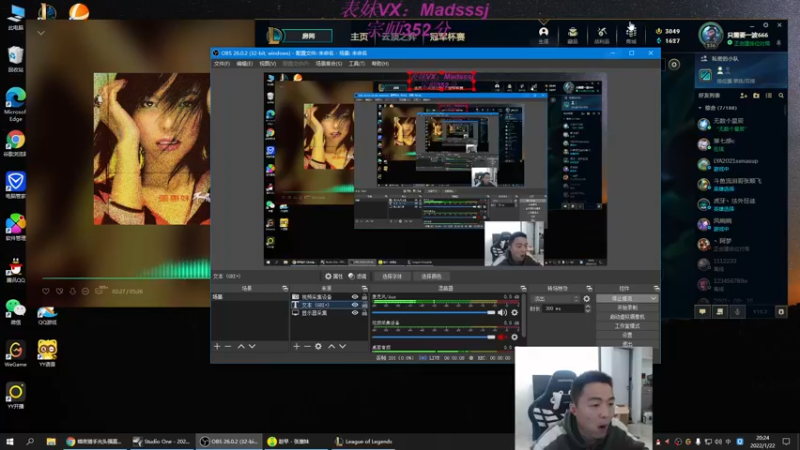Screen dimensions: 800x450
Task: Open the 视图(V) menu in OBS
Action: pyautogui.click(x=267, y=64)
